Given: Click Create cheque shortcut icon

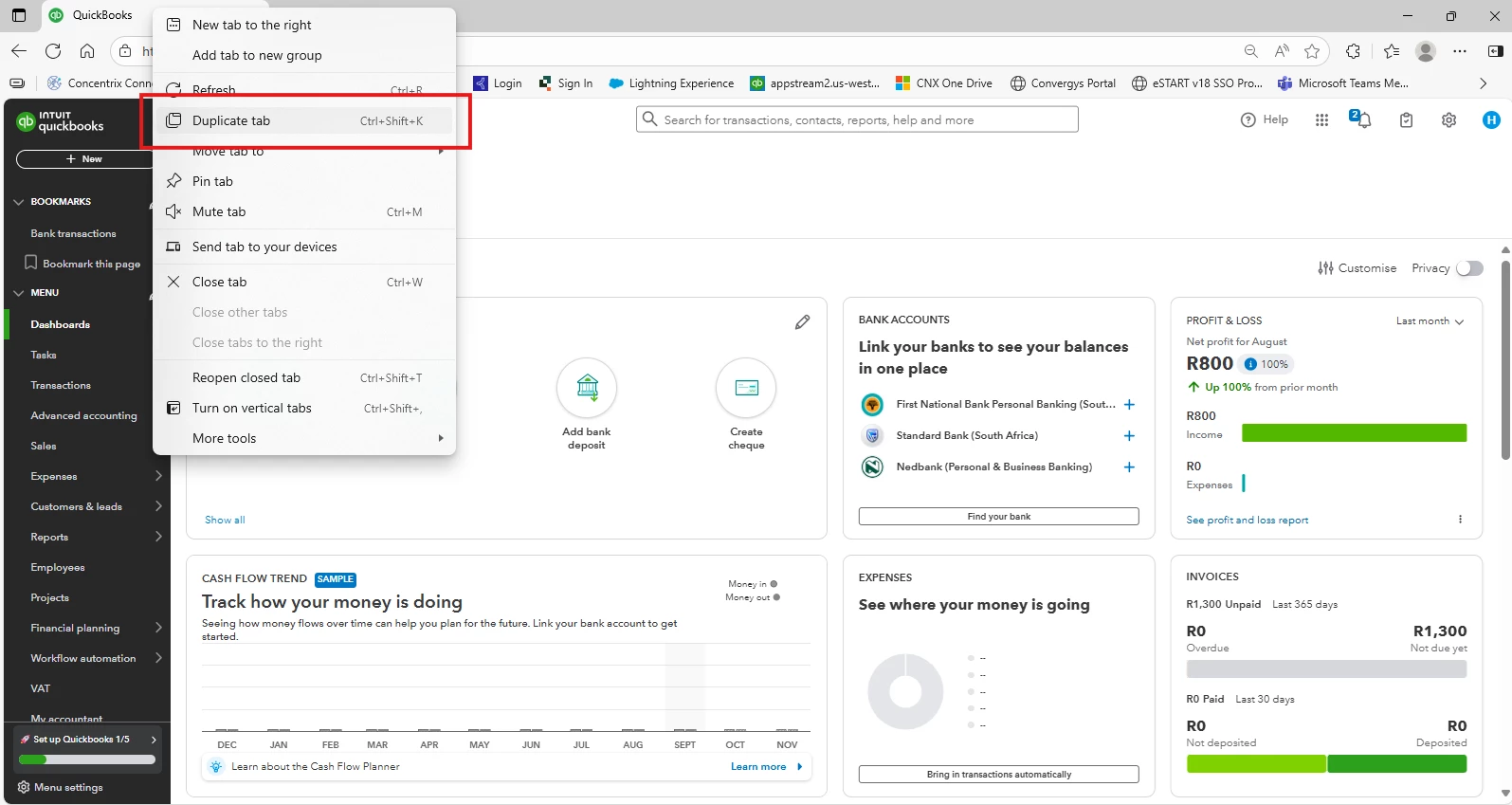Looking at the screenshot, I should 746,388.
